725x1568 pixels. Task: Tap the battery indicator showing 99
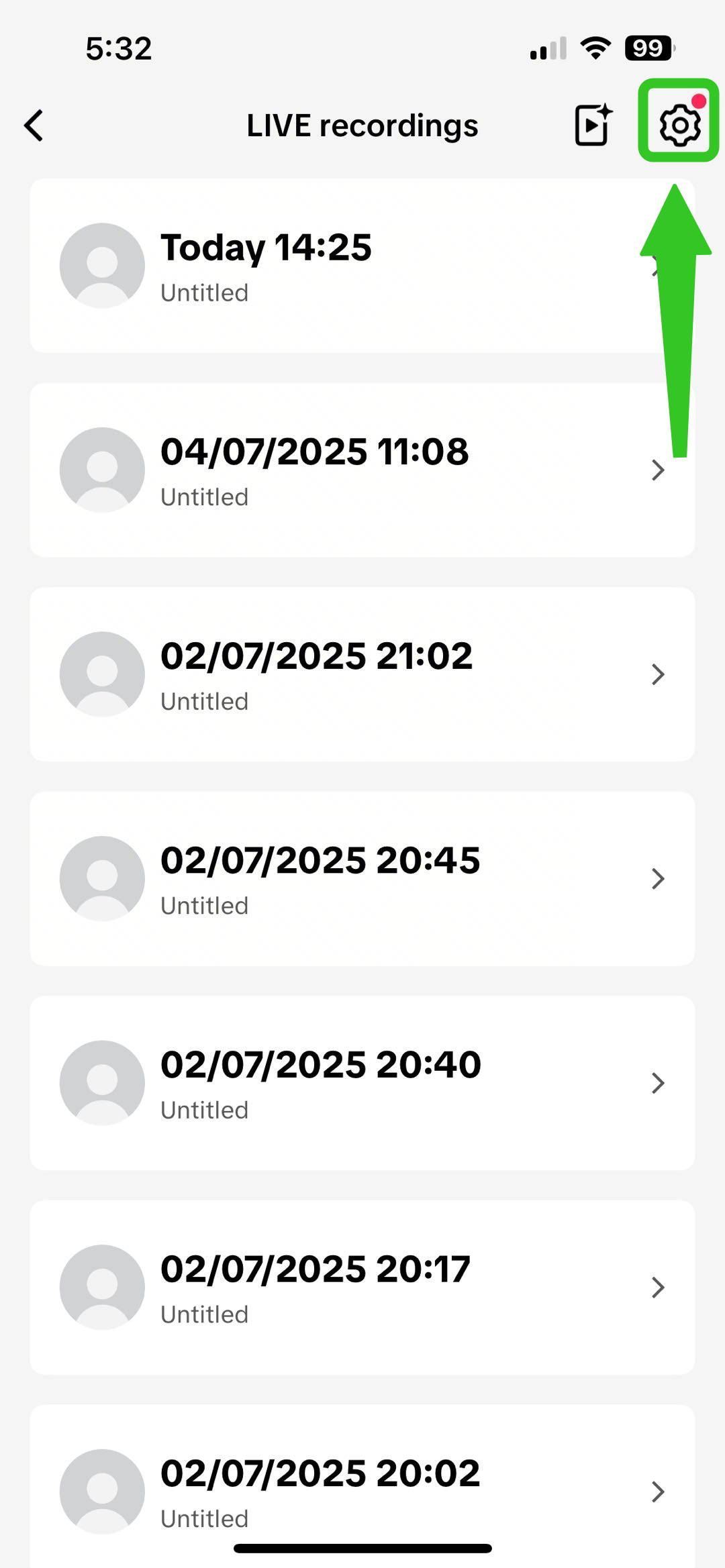[x=649, y=48]
